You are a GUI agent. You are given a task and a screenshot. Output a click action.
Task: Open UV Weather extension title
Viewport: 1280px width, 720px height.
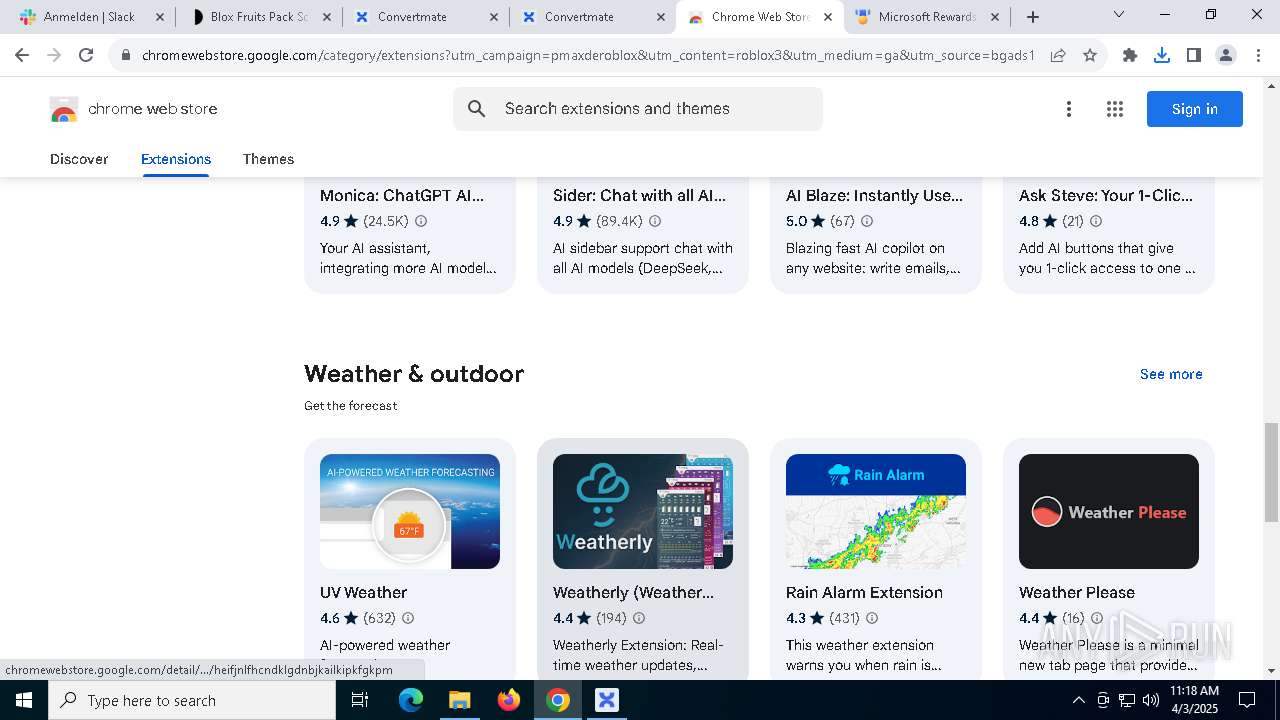pyautogui.click(x=363, y=592)
